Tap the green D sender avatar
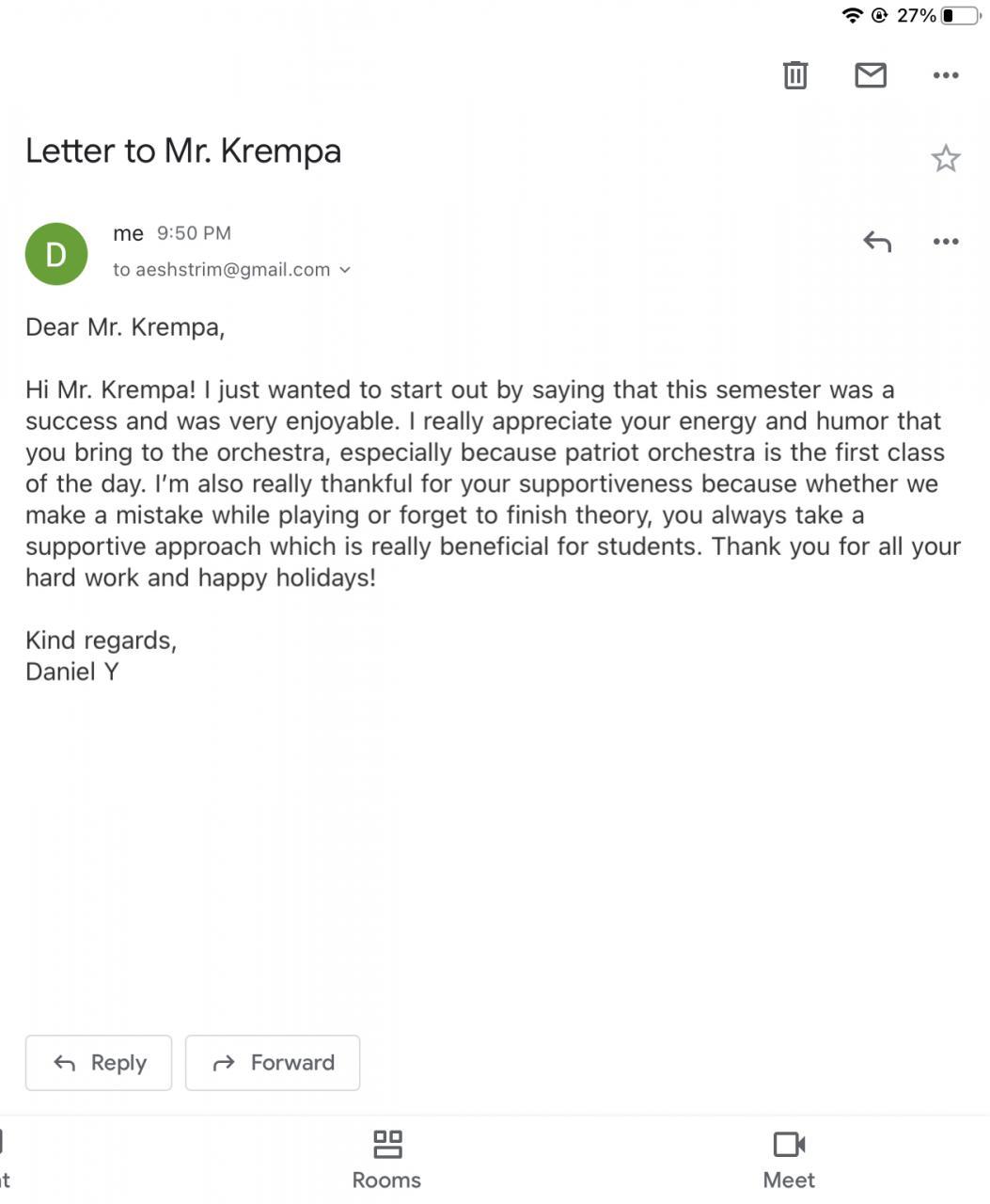The height and width of the screenshot is (1204, 990). pos(56,254)
